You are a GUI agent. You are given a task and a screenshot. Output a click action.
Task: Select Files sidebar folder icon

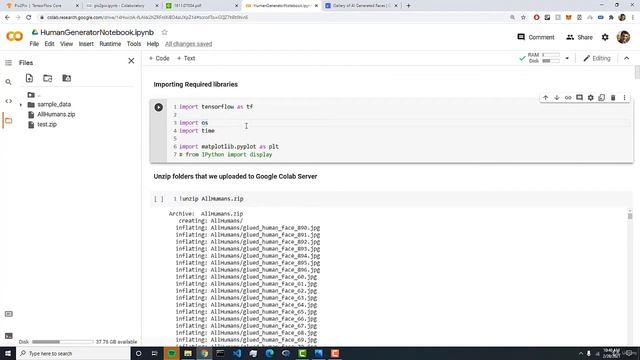pyautogui.click(x=9, y=120)
